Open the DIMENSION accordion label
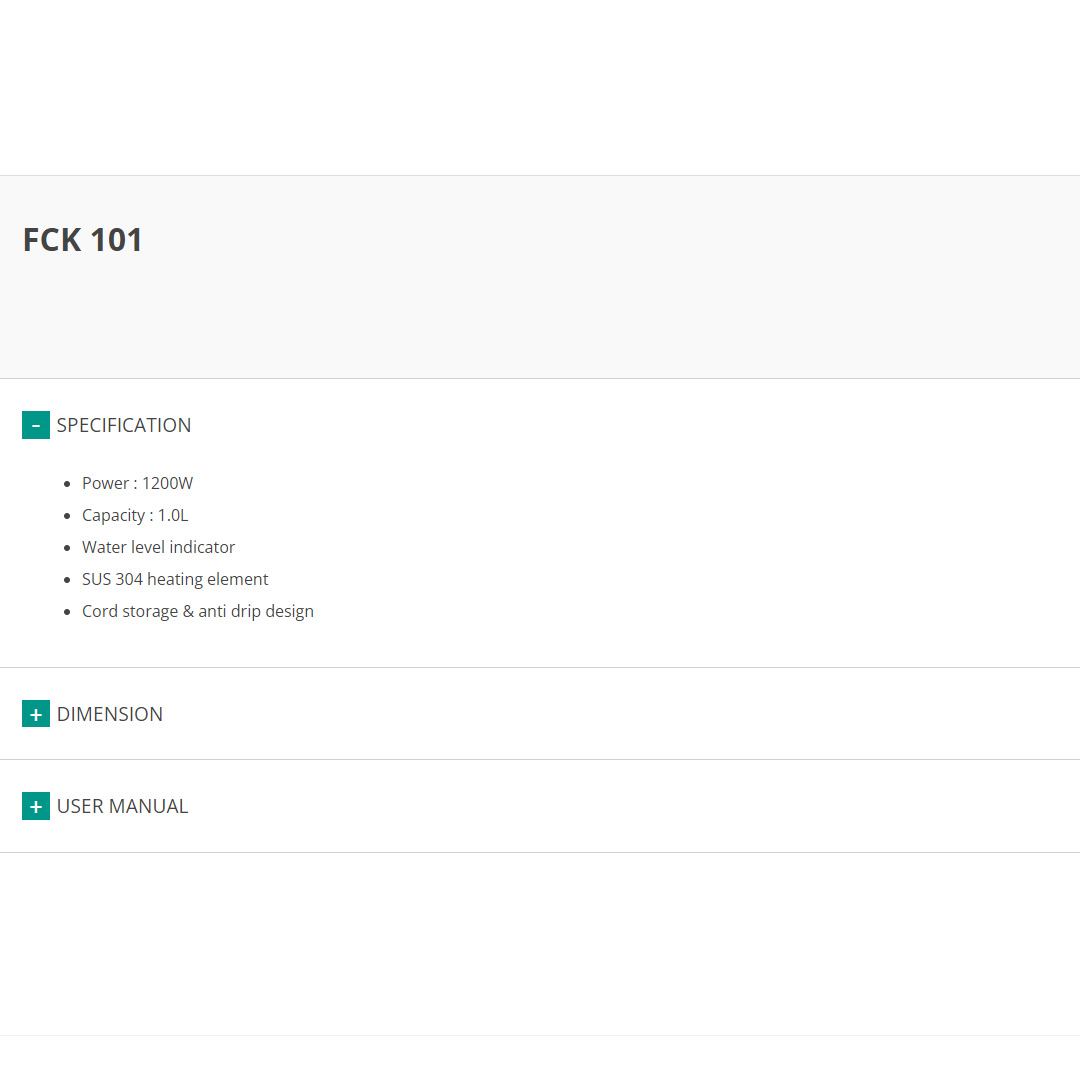This screenshot has height=1080, width=1080. [110, 714]
